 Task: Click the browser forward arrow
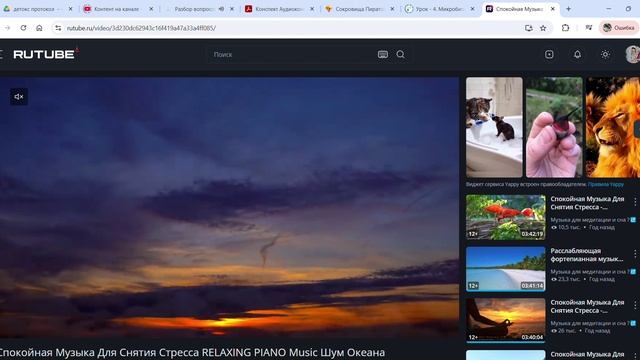coord(7,28)
